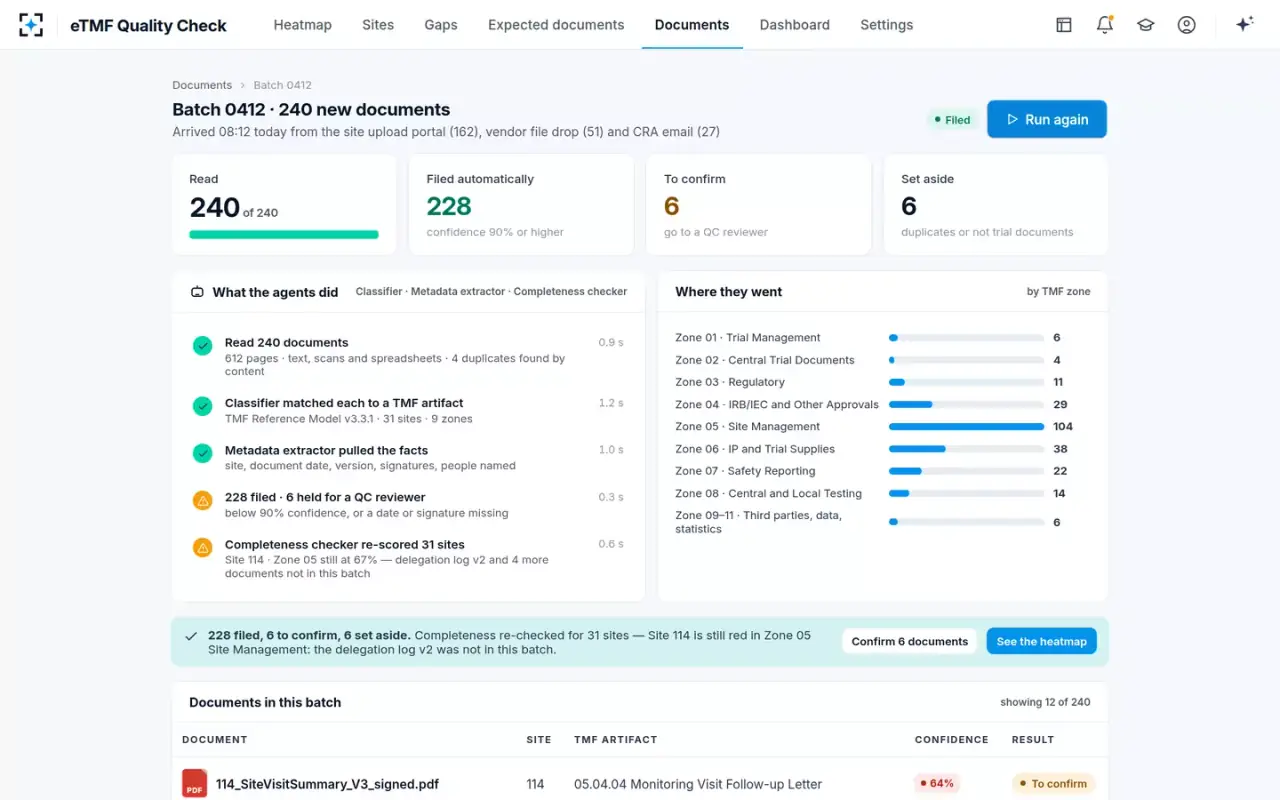Click Confirm 6 documents button
The image size is (1280, 800).
tap(910, 641)
